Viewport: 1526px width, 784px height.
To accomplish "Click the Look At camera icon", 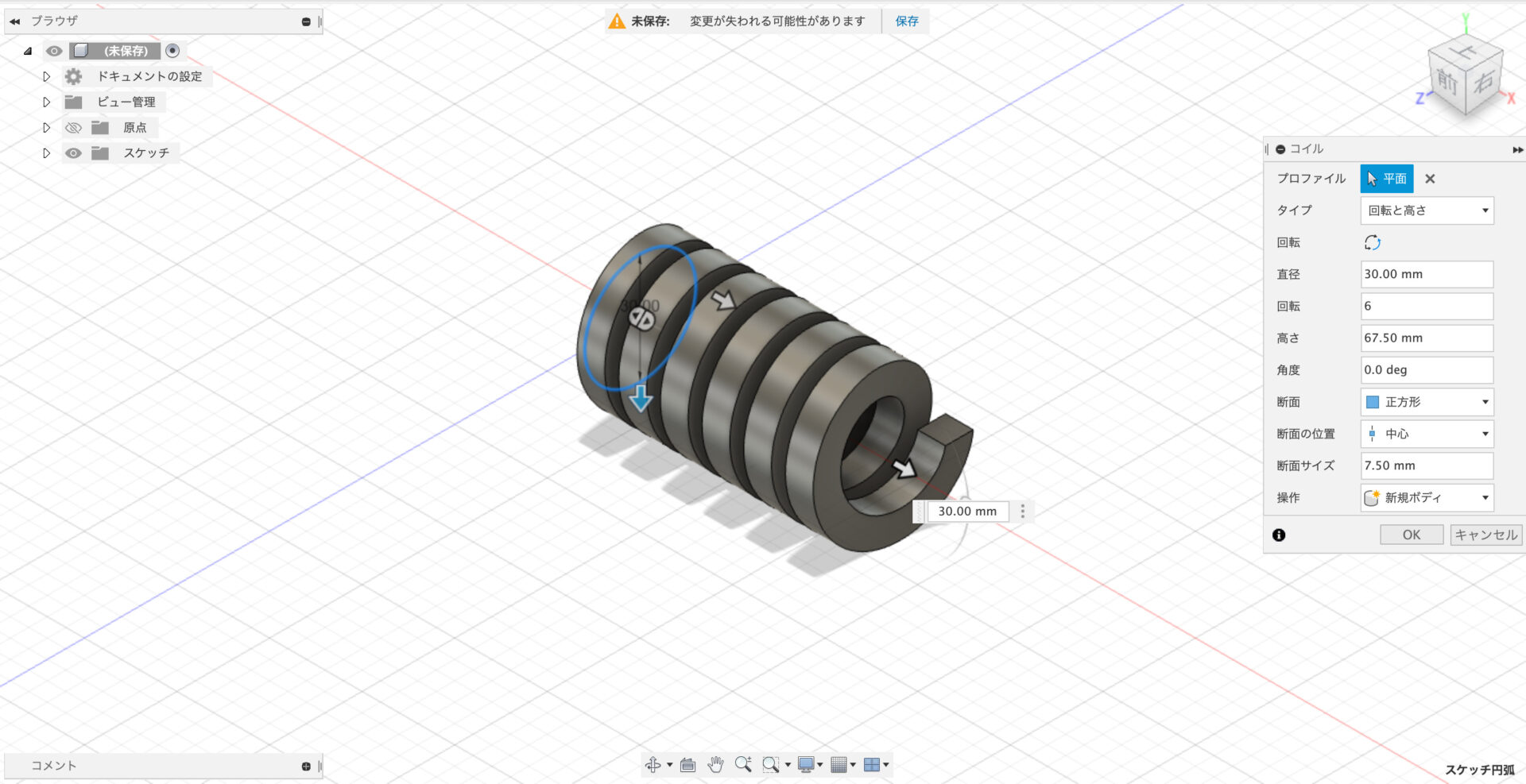I will pos(688,765).
